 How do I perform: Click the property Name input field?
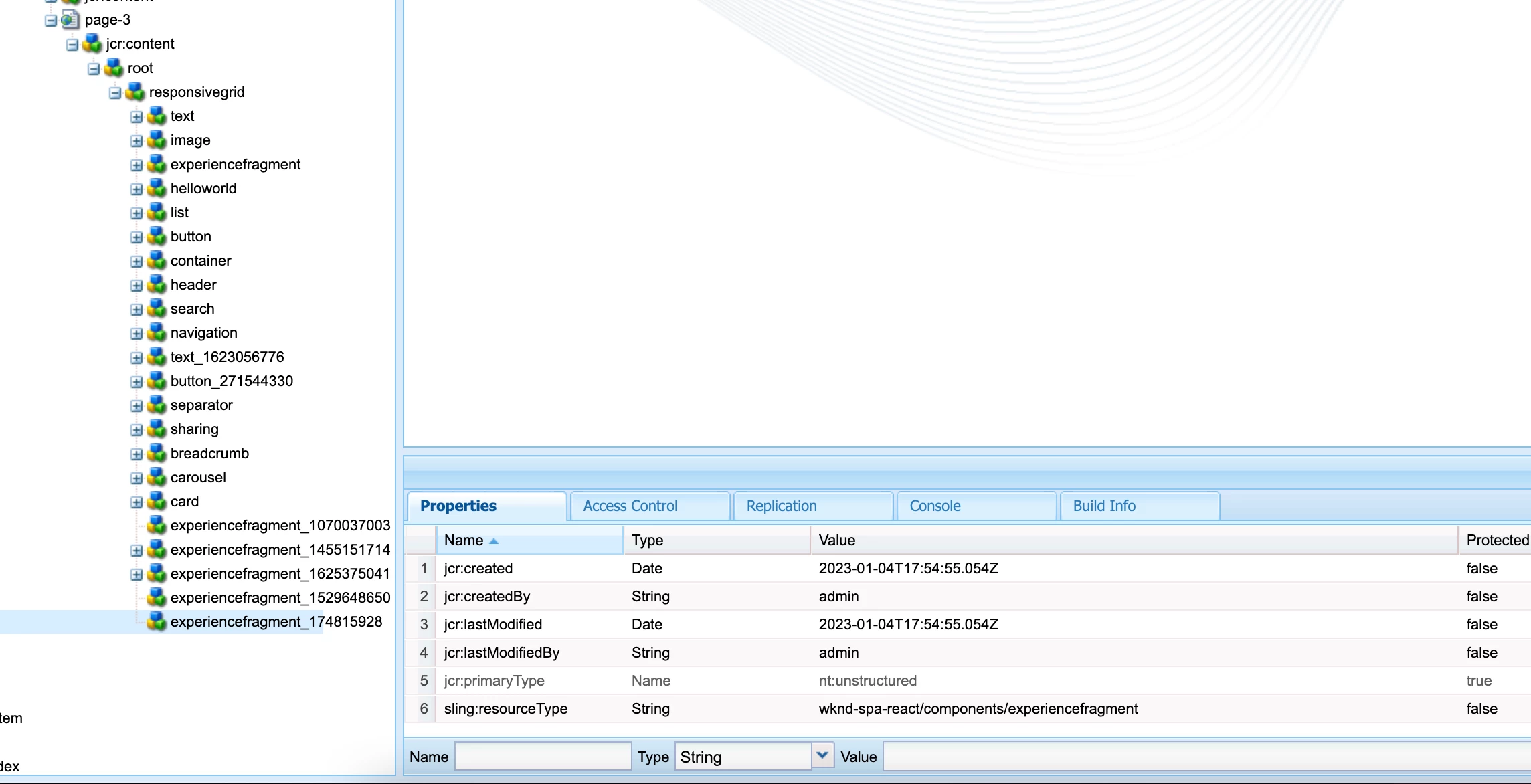[543, 757]
